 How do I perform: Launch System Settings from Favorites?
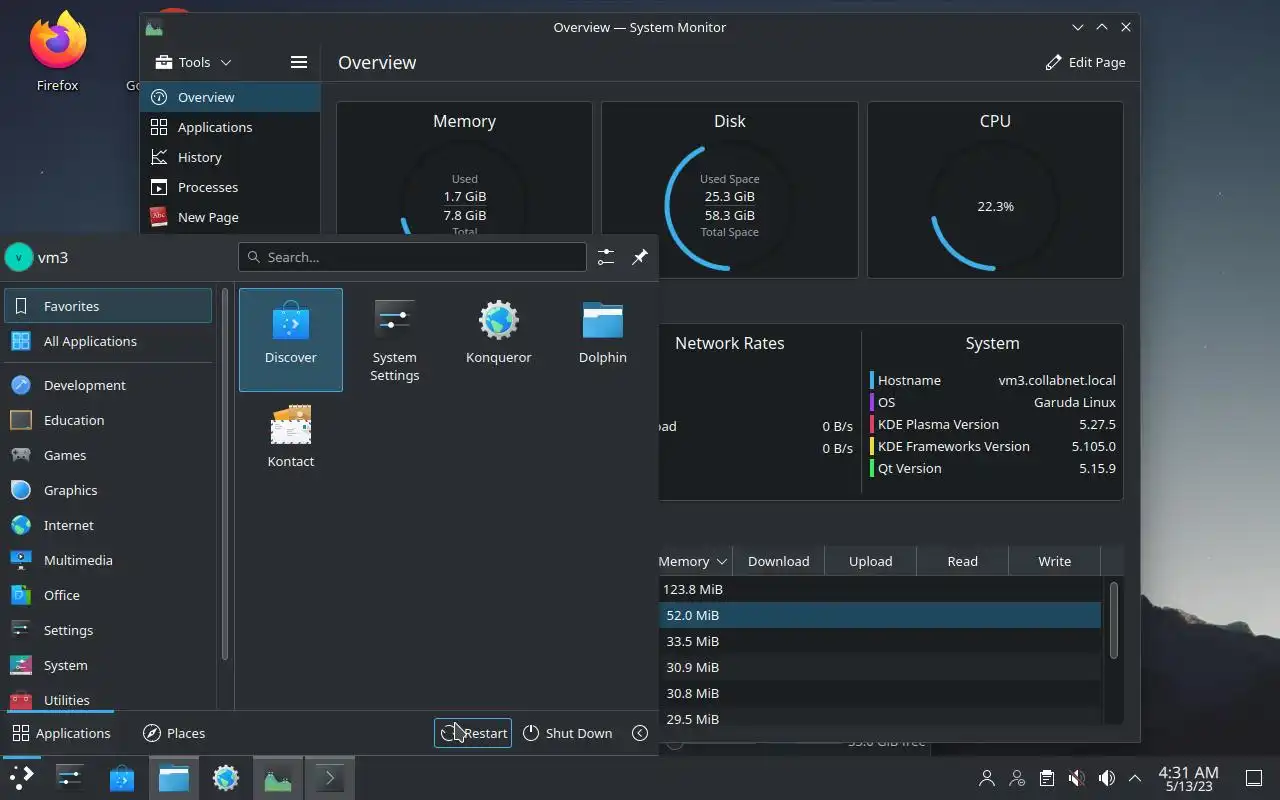tap(395, 339)
